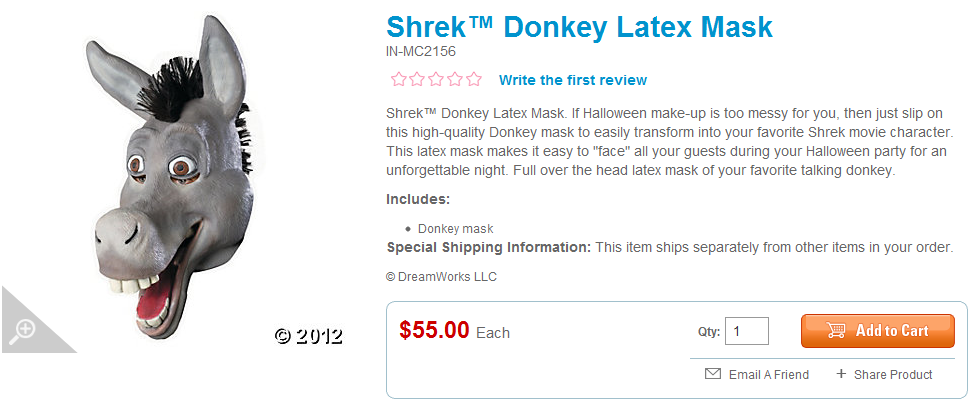Screen dimensions: 976x409
Task: Click the plus icon beside Share Product
Action: (841, 374)
